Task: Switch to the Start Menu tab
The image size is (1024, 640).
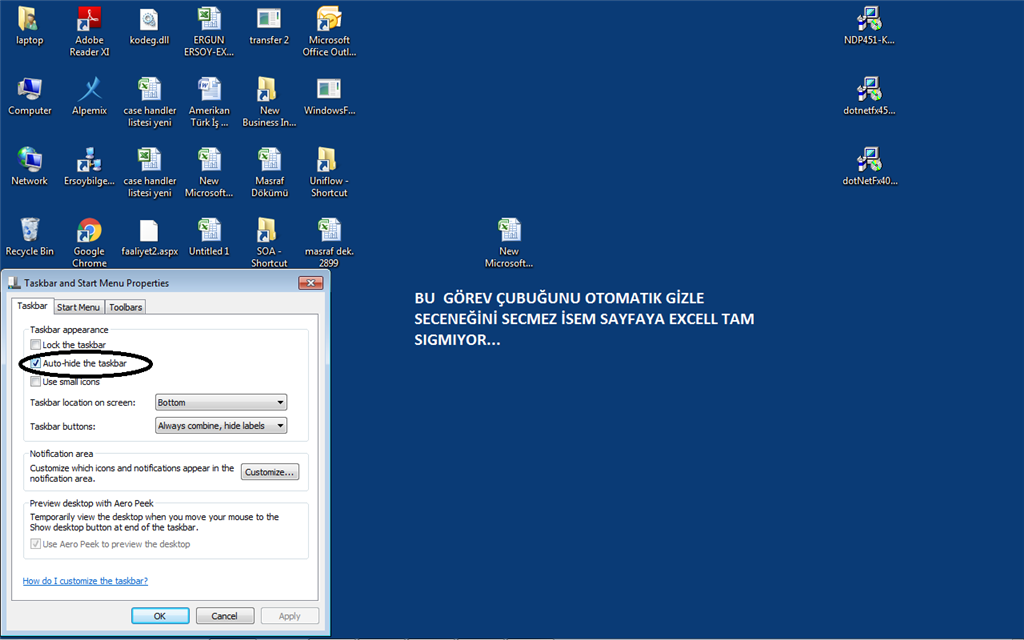Action: pyautogui.click(x=78, y=307)
